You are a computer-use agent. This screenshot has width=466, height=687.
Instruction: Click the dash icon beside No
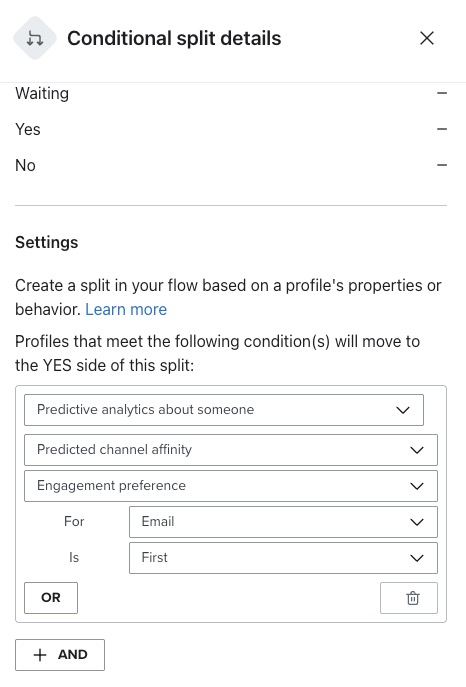(442, 165)
